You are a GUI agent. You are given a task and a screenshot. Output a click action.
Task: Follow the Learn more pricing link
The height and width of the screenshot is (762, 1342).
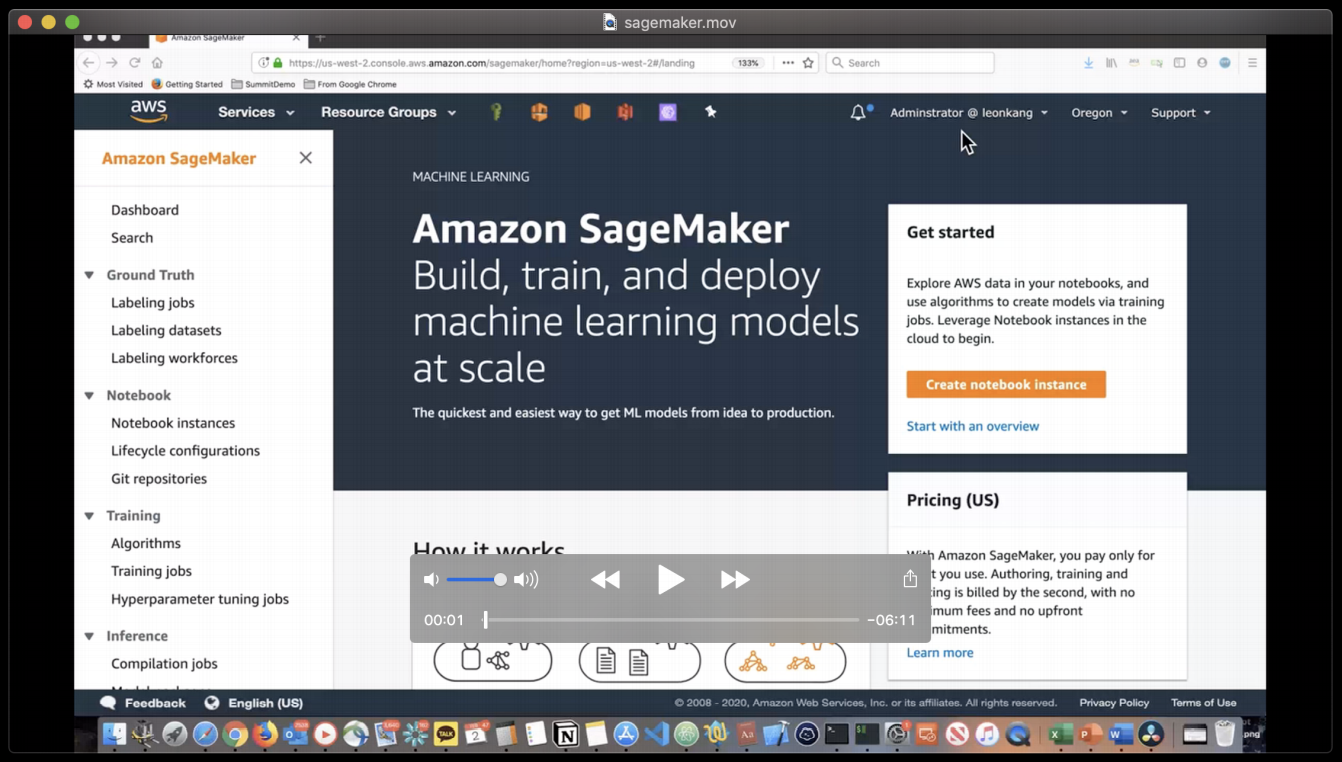[940, 652]
